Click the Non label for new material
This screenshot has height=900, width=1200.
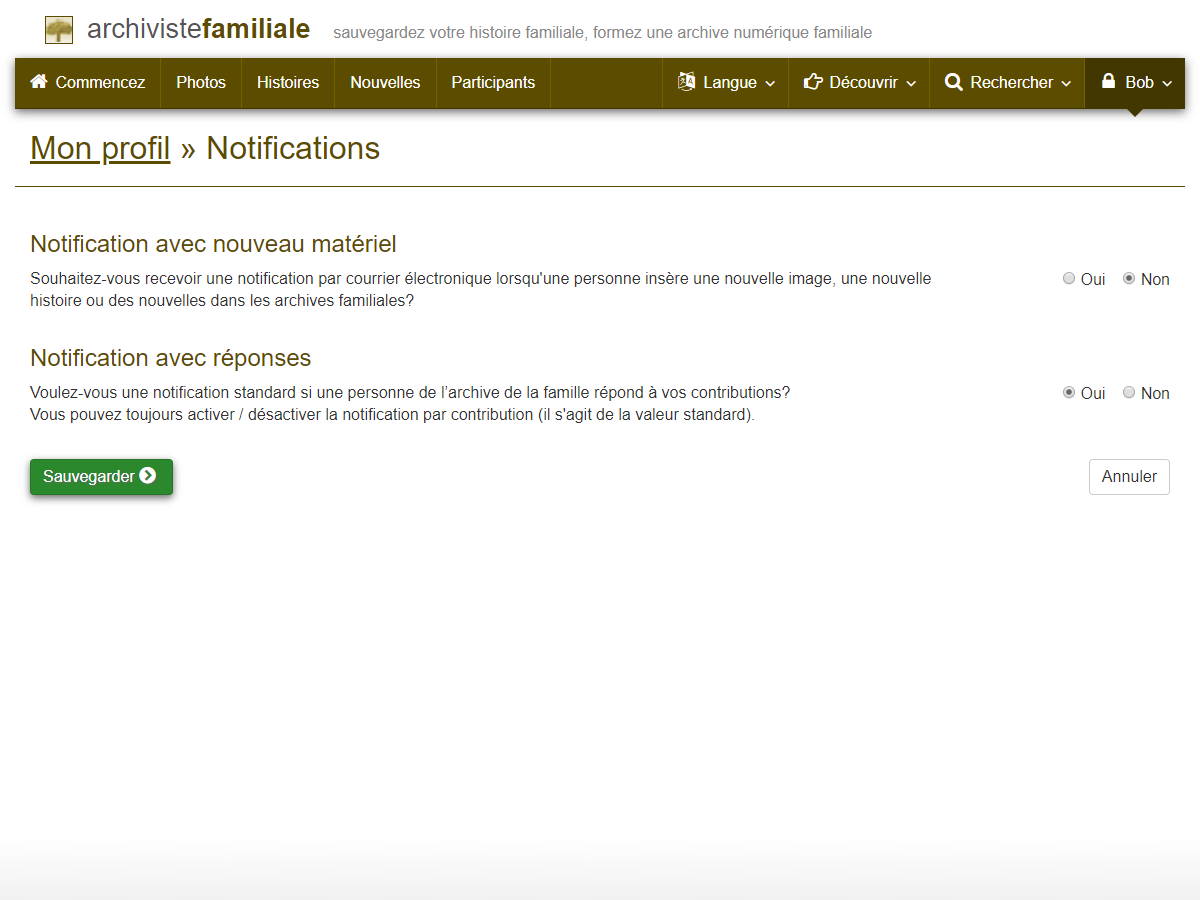(x=1155, y=279)
